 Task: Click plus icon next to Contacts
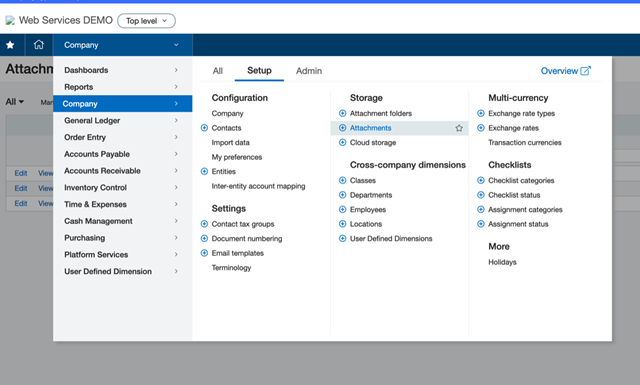[204, 128]
